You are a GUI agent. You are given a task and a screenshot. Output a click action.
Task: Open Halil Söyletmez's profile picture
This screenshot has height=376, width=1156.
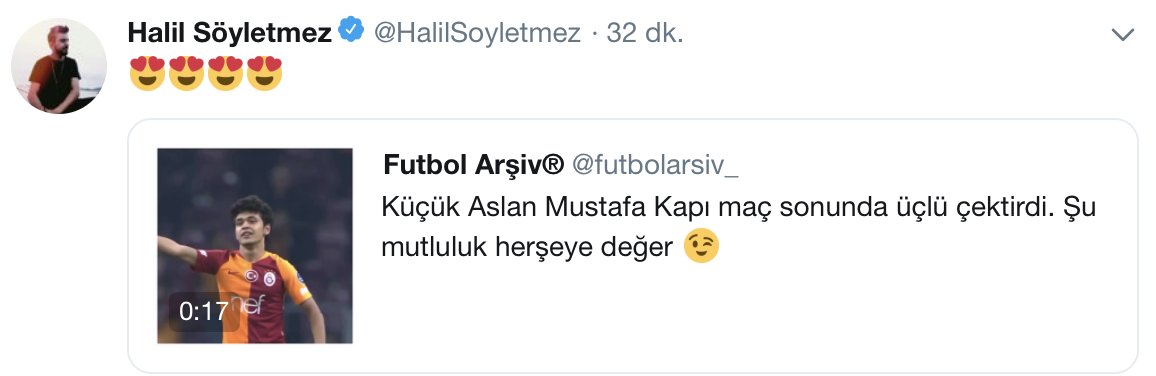[59, 66]
